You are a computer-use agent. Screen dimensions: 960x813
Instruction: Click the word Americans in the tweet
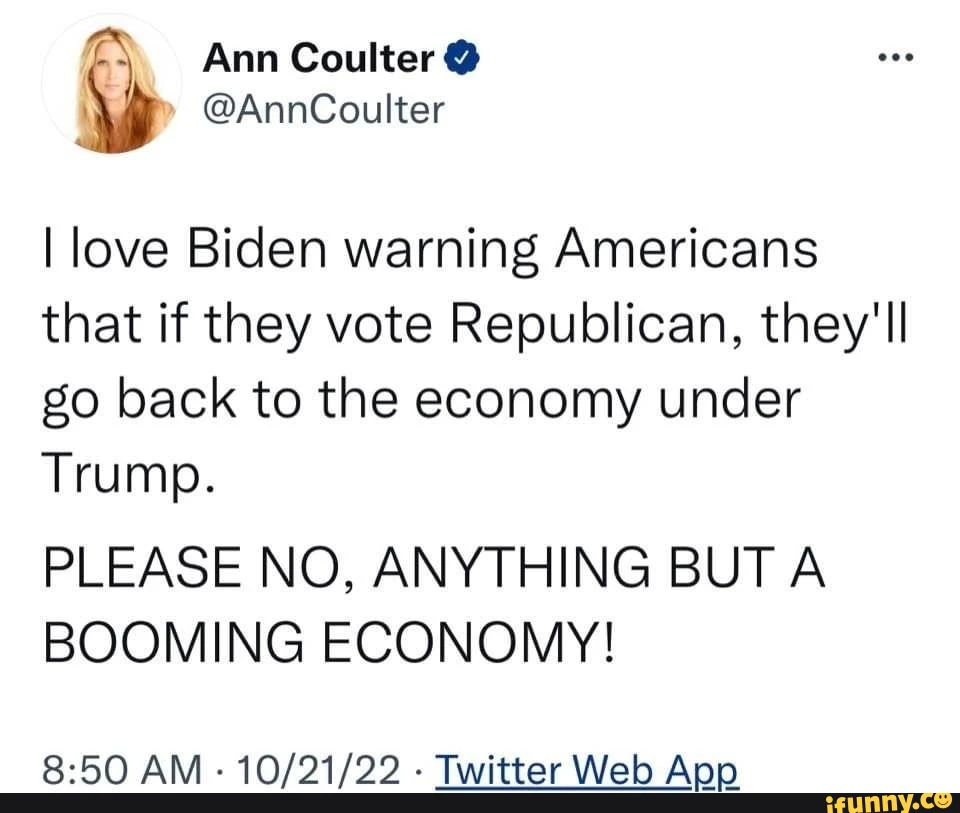click(686, 250)
